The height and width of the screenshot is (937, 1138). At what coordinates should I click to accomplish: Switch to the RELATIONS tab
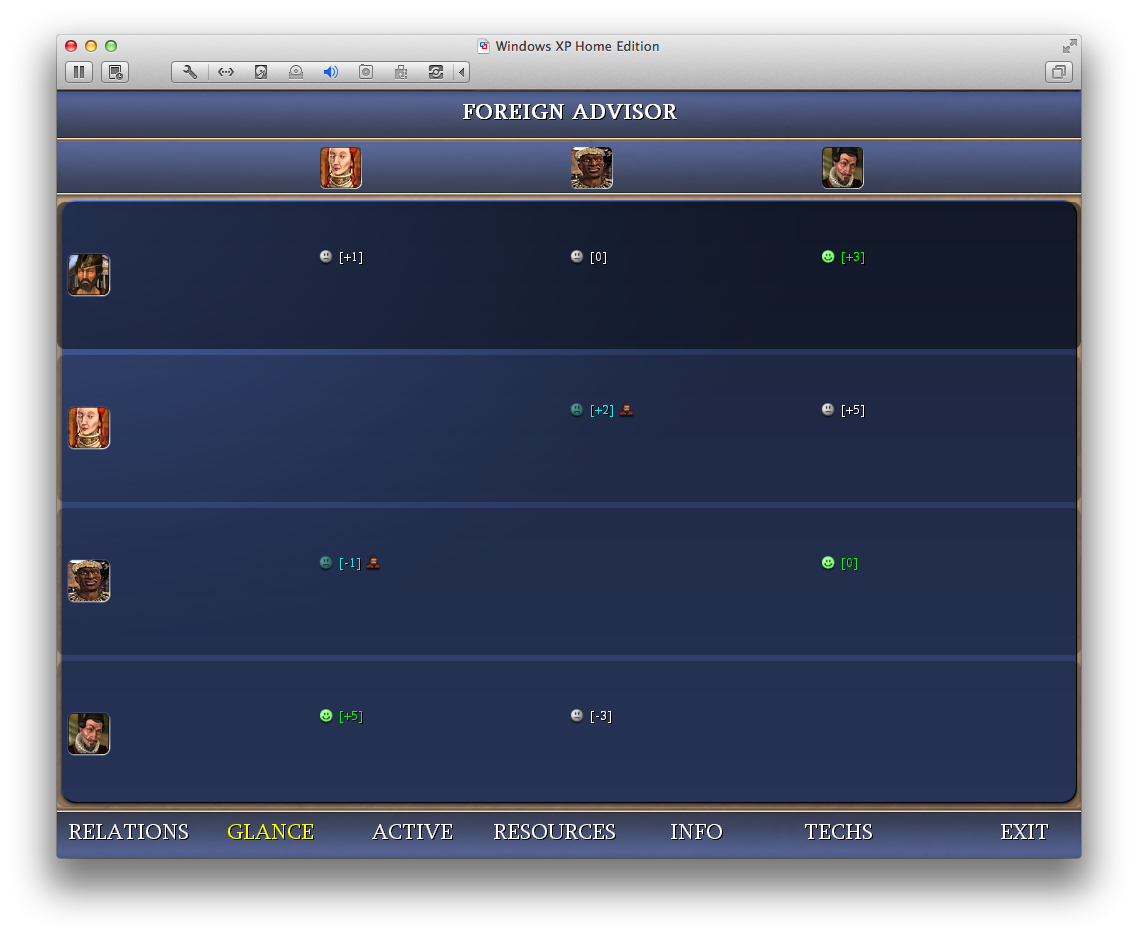tap(128, 832)
